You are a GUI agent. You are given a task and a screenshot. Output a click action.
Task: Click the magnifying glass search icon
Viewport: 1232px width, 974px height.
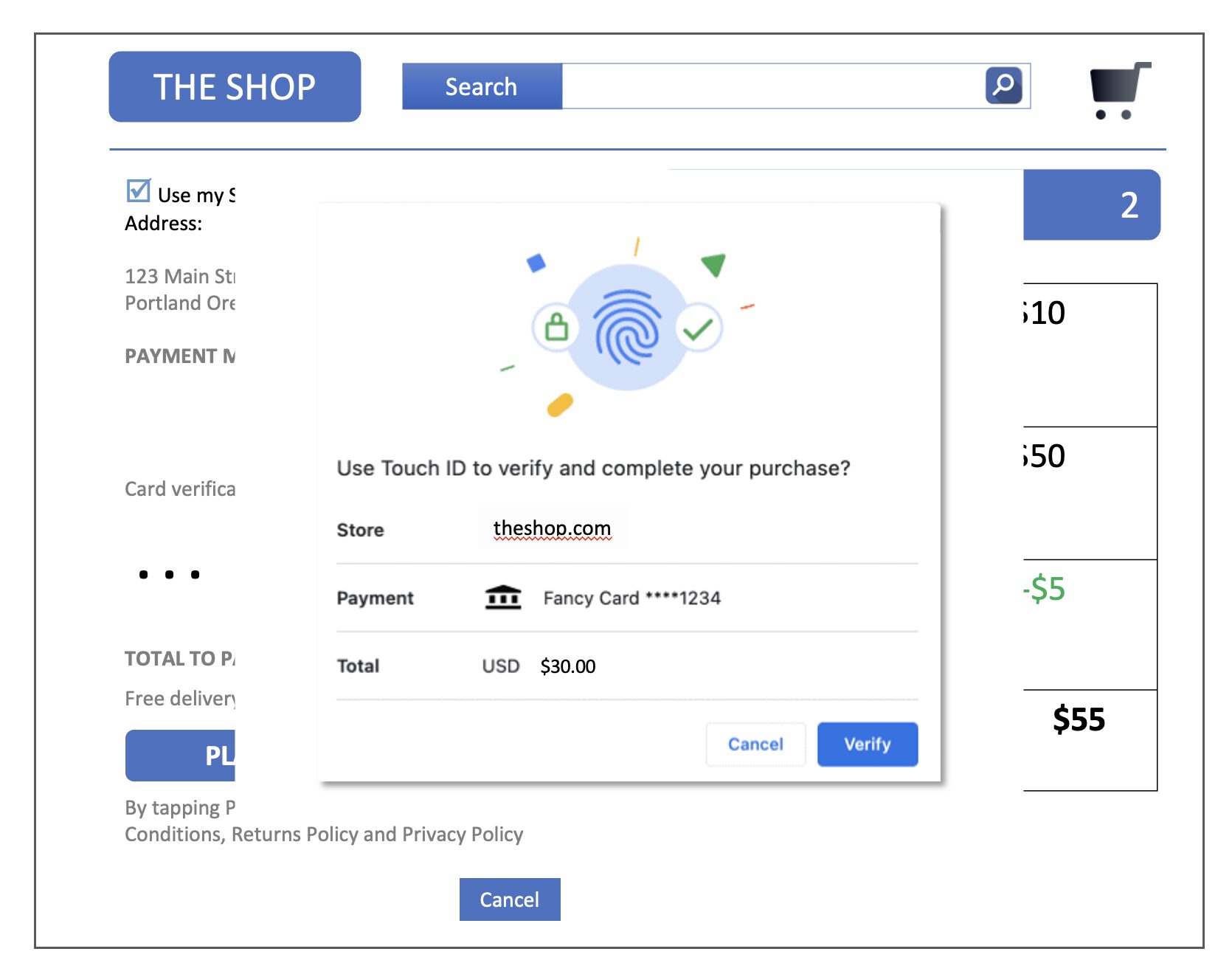pos(1003,86)
